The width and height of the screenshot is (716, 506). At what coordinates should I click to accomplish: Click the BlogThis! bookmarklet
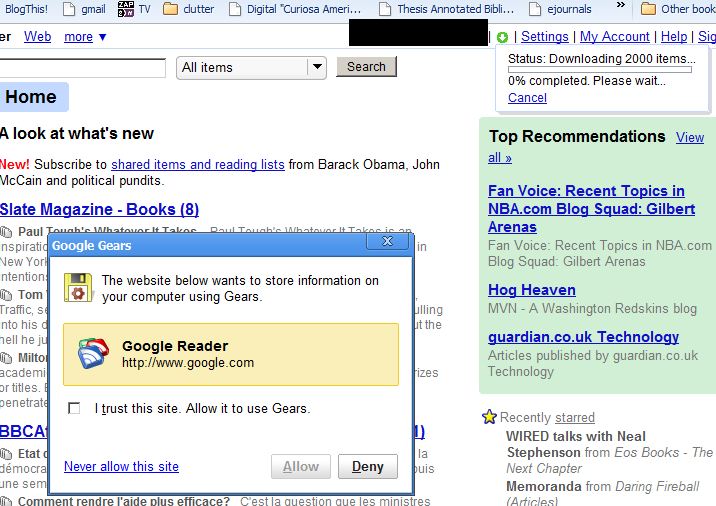tap(25, 9)
